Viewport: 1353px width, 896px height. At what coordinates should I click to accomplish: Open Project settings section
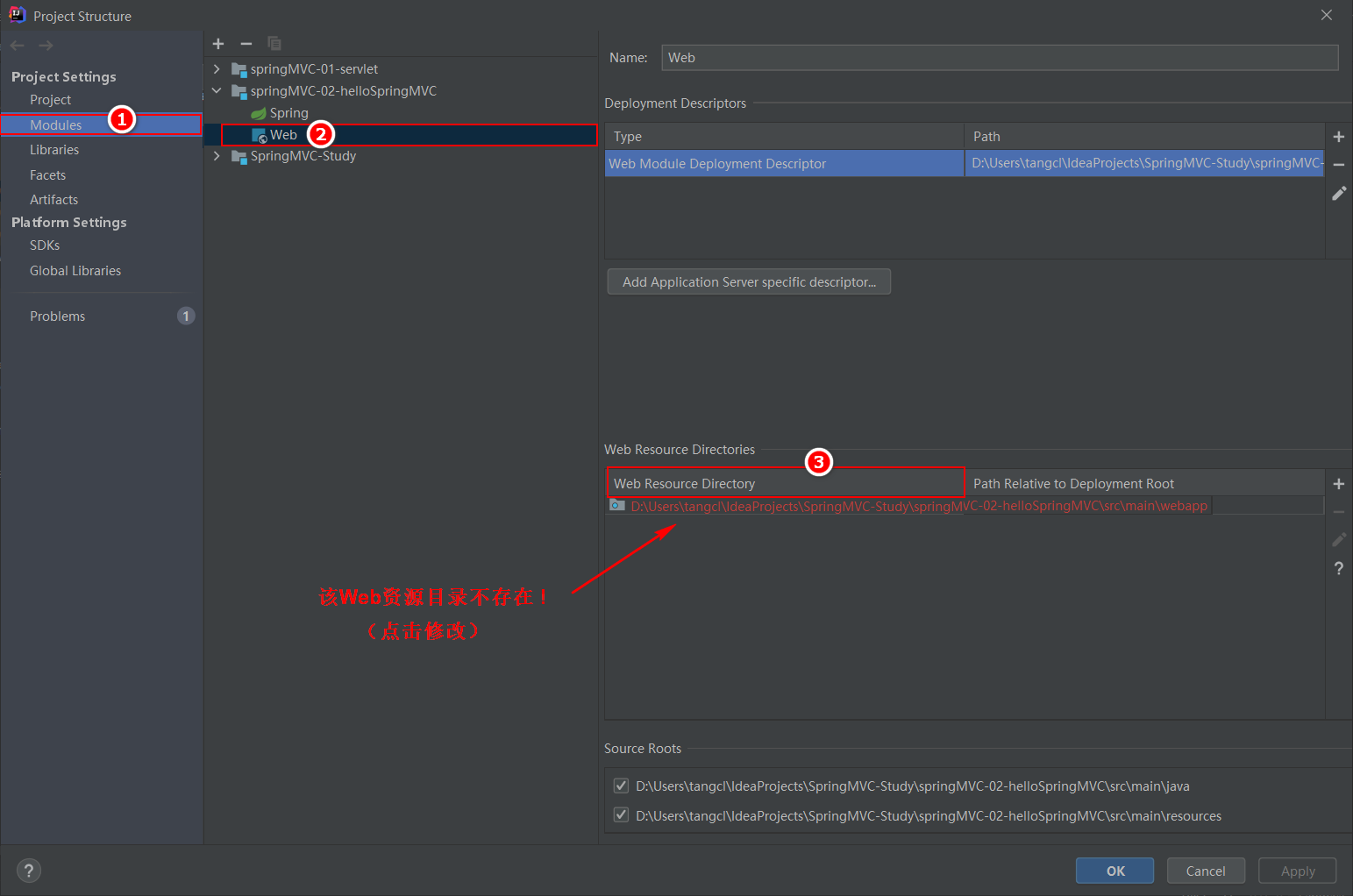(50, 100)
